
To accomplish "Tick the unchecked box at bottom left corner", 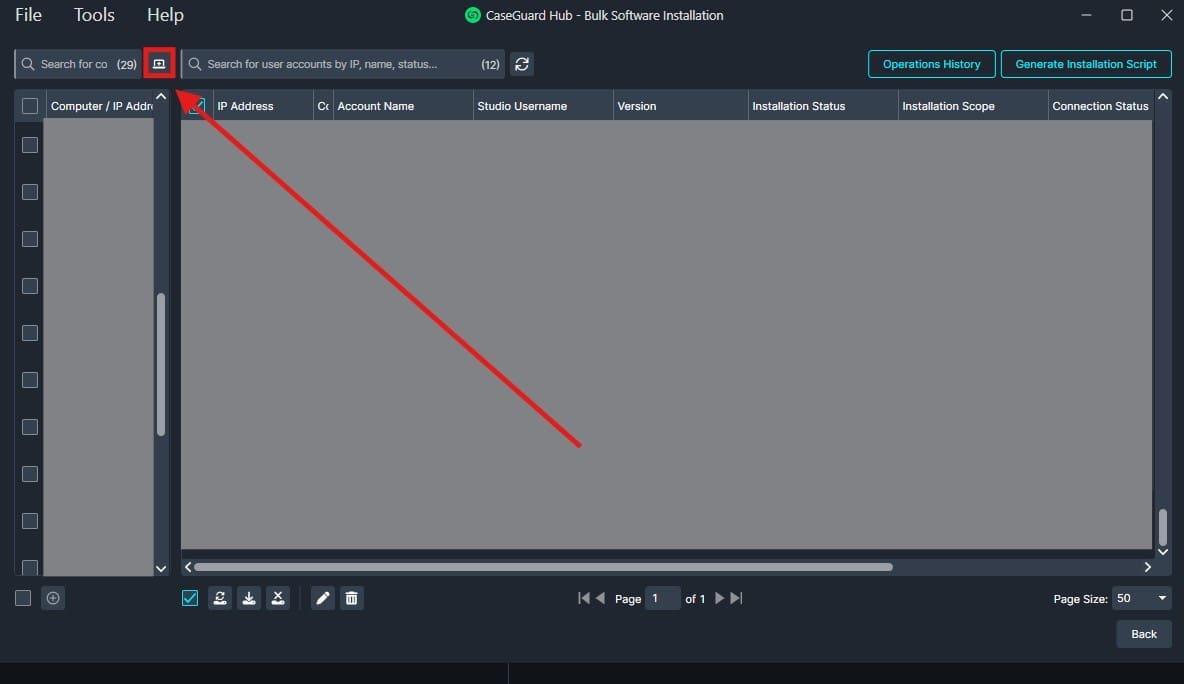I will pyautogui.click(x=23, y=598).
